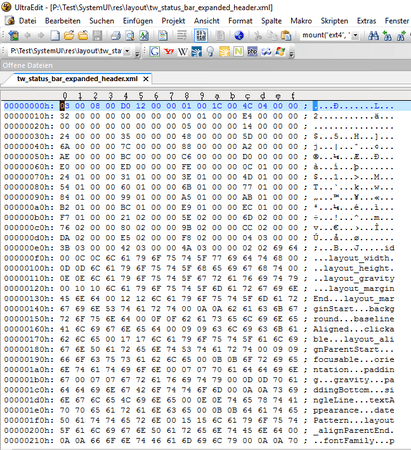
Task: Expand the file path dropdown
Action: click(x=127, y=51)
